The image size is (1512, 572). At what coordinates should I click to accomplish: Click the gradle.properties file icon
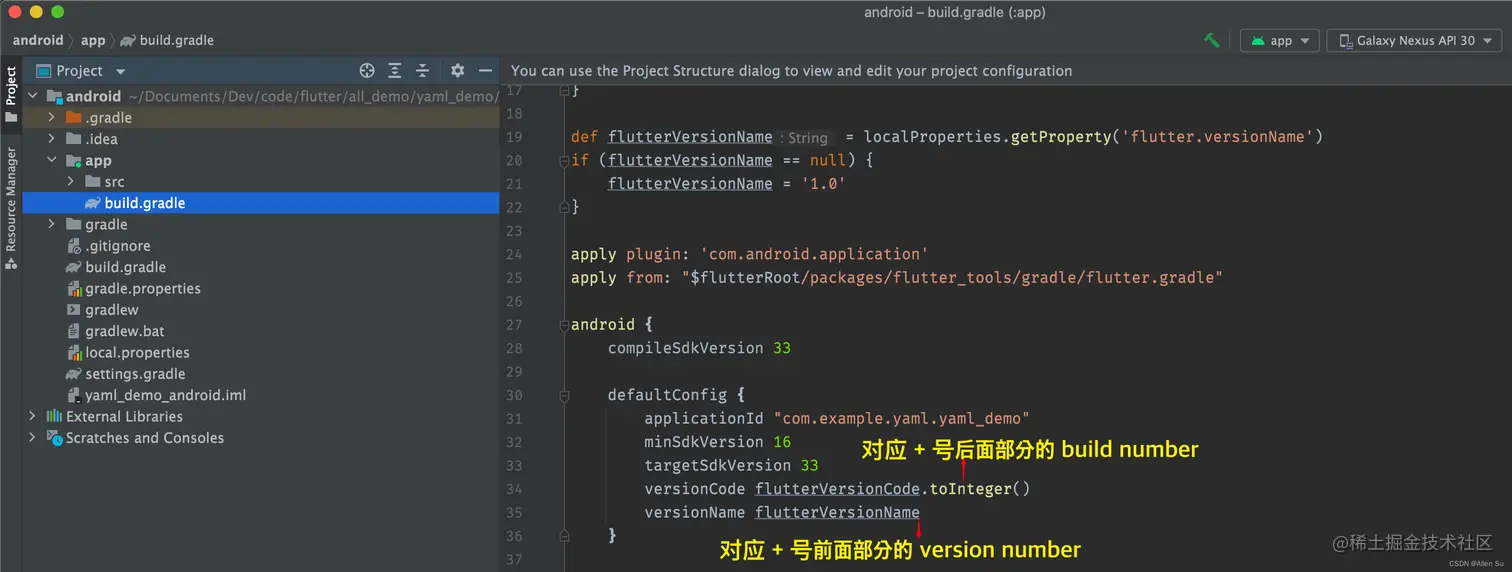tap(73, 289)
